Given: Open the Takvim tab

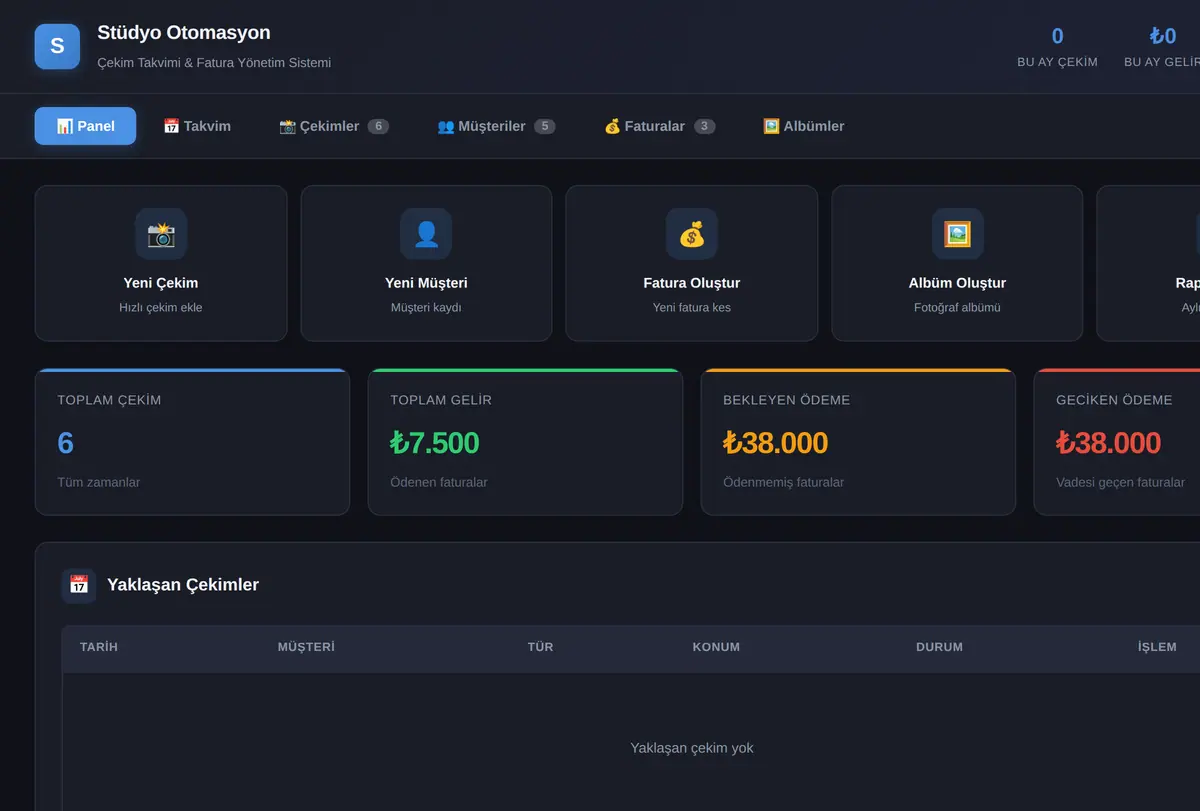Looking at the screenshot, I should pos(197,126).
